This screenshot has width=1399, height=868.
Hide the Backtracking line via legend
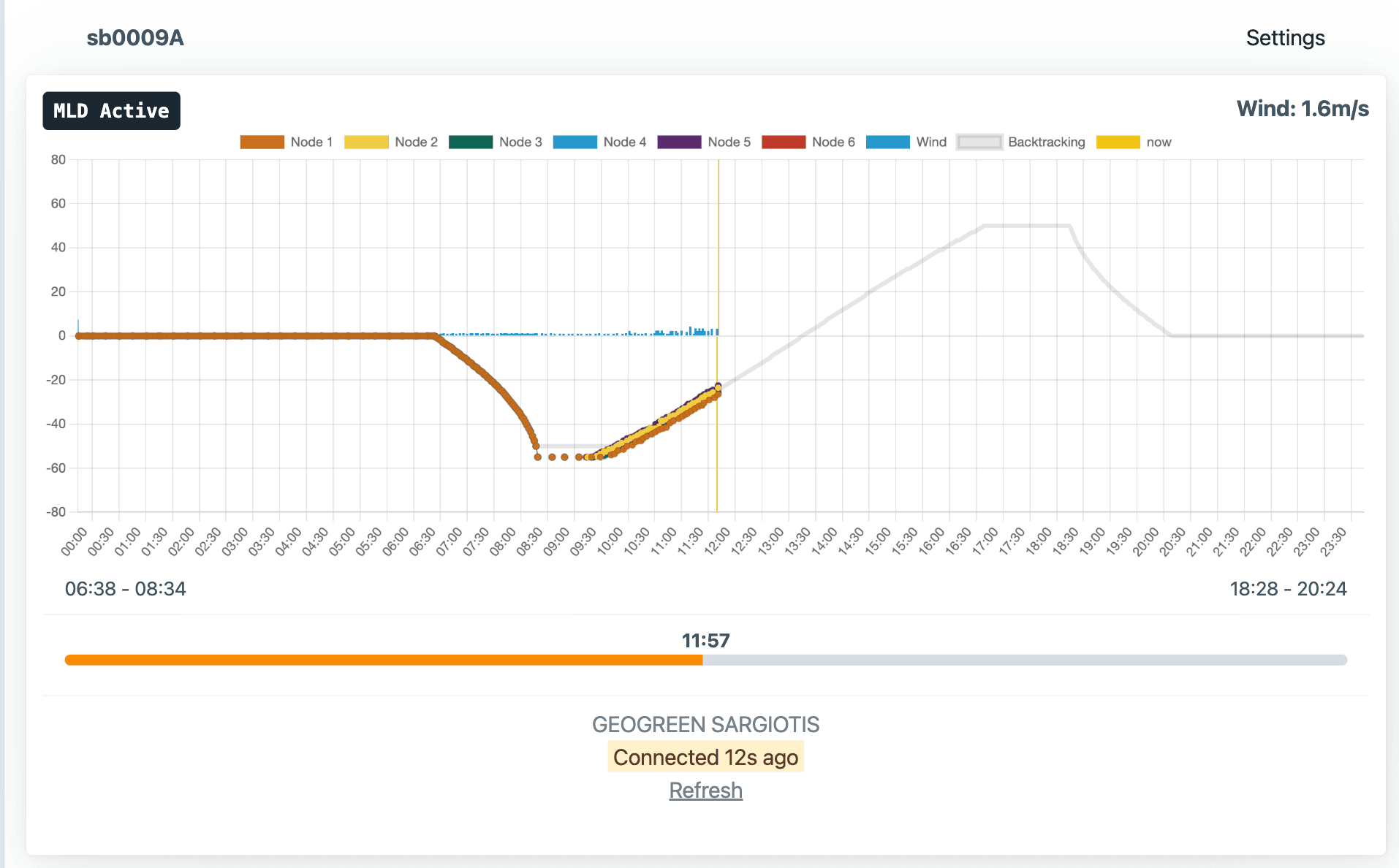(1021, 142)
